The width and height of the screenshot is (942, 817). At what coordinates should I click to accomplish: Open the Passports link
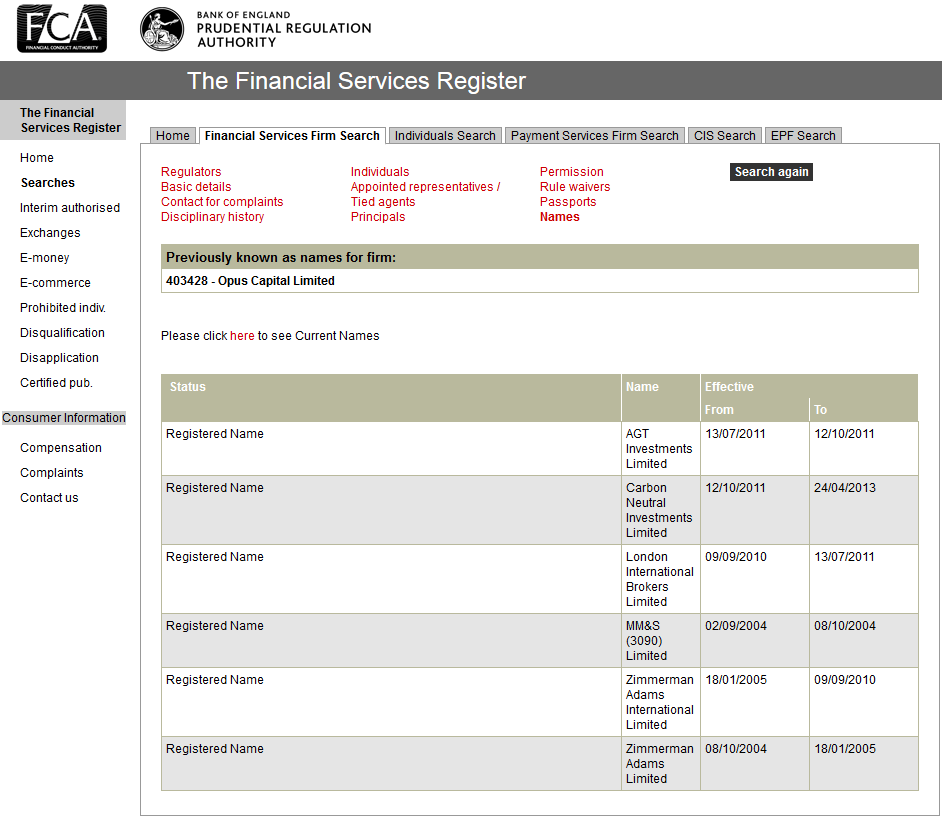pyautogui.click(x=568, y=202)
